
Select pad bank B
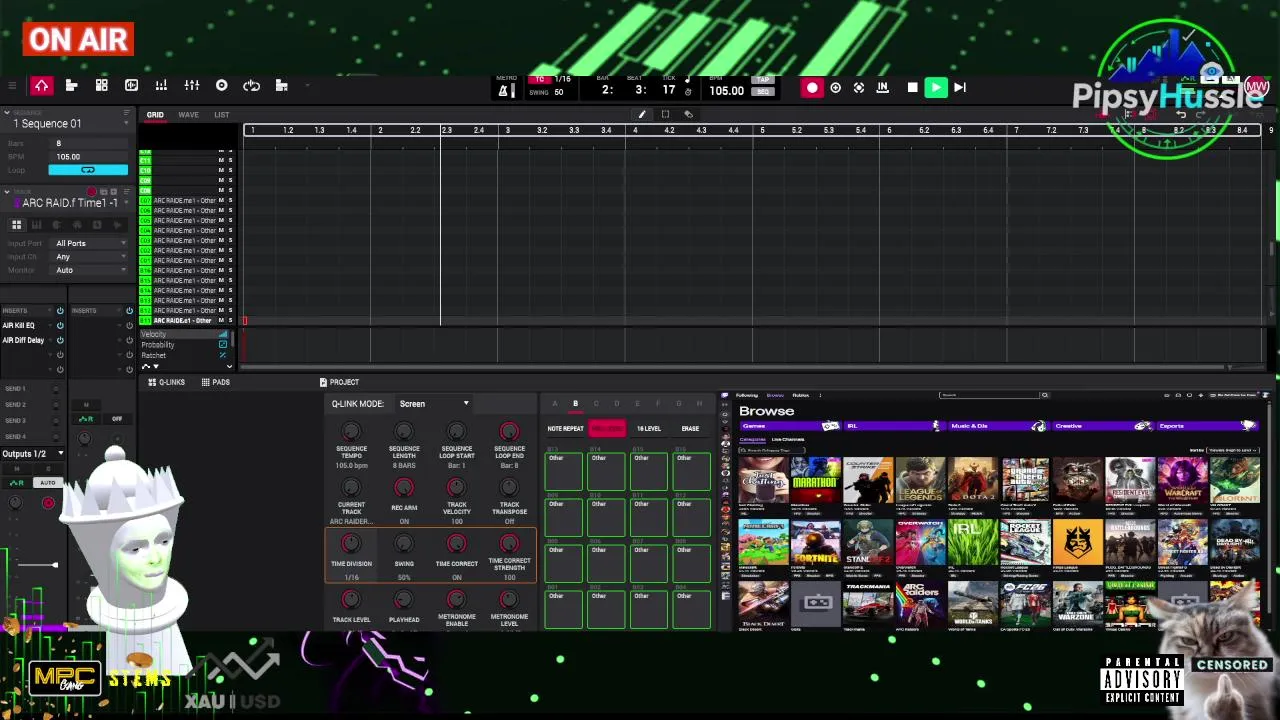(x=575, y=404)
